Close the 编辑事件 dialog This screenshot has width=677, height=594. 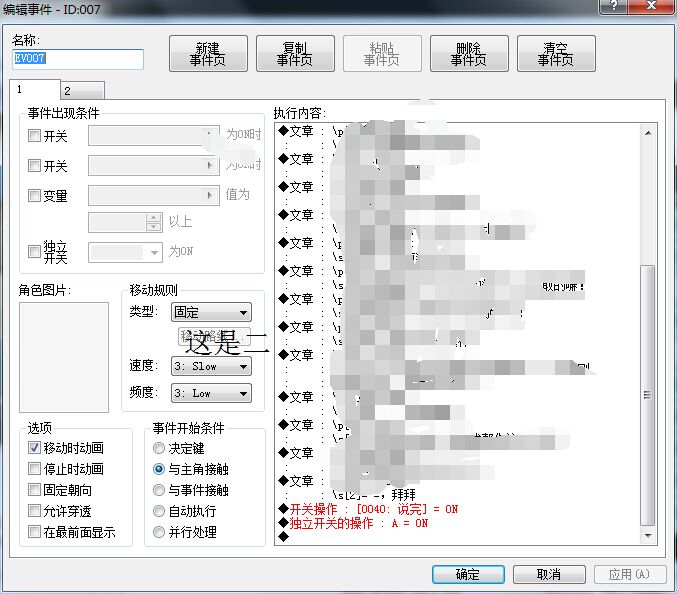[652, 6]
